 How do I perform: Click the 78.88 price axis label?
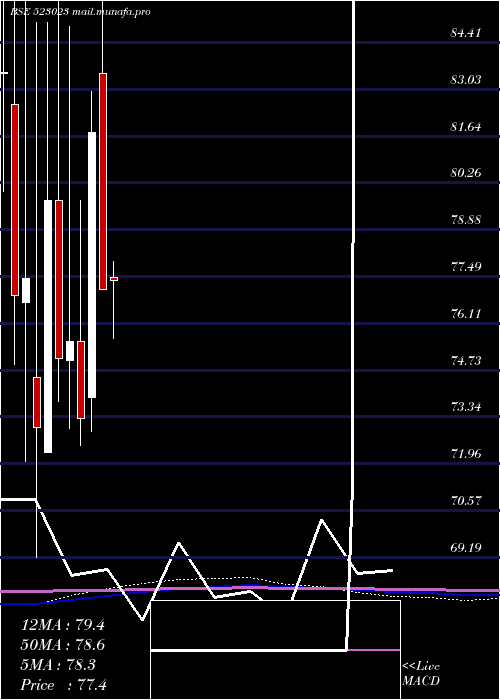[x=466, y=220]
